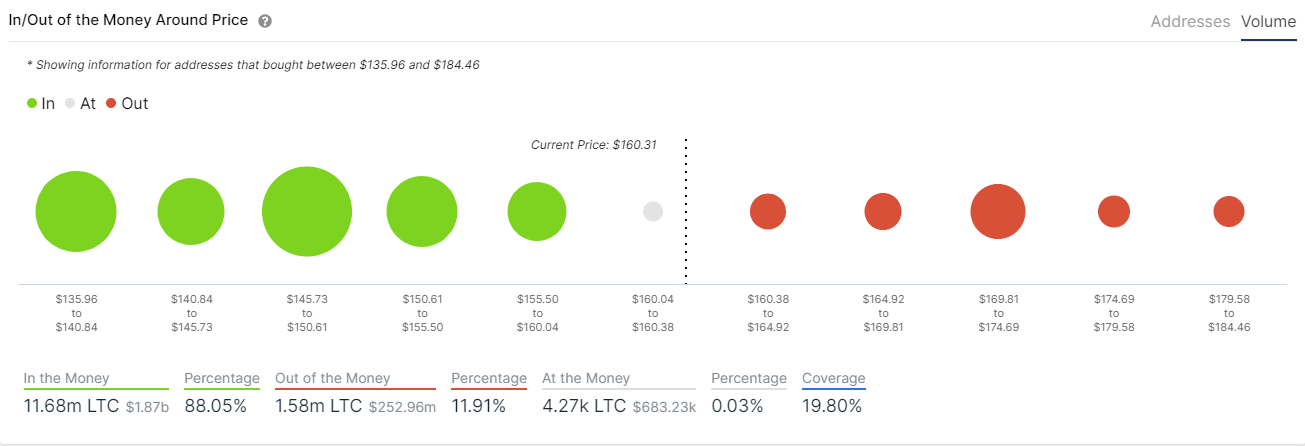Switch to the Addresses tab
The height and width of the screenshot is (446, 1305).
click(x=1190, y=21)
